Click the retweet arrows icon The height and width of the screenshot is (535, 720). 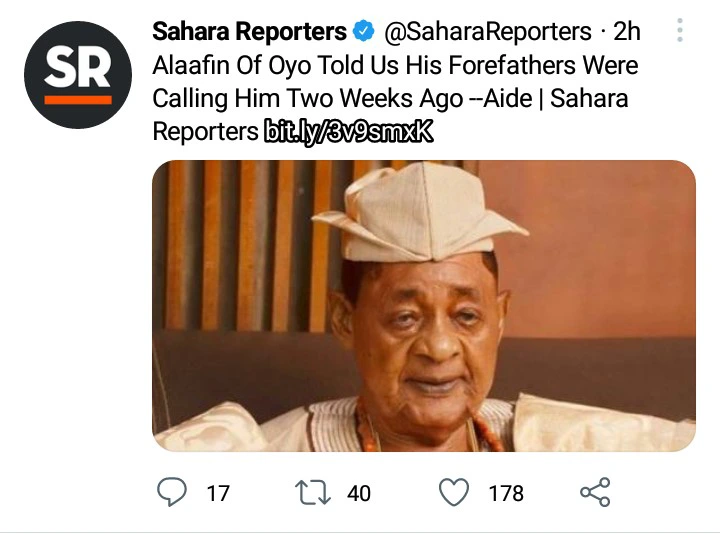pos(315,491)
